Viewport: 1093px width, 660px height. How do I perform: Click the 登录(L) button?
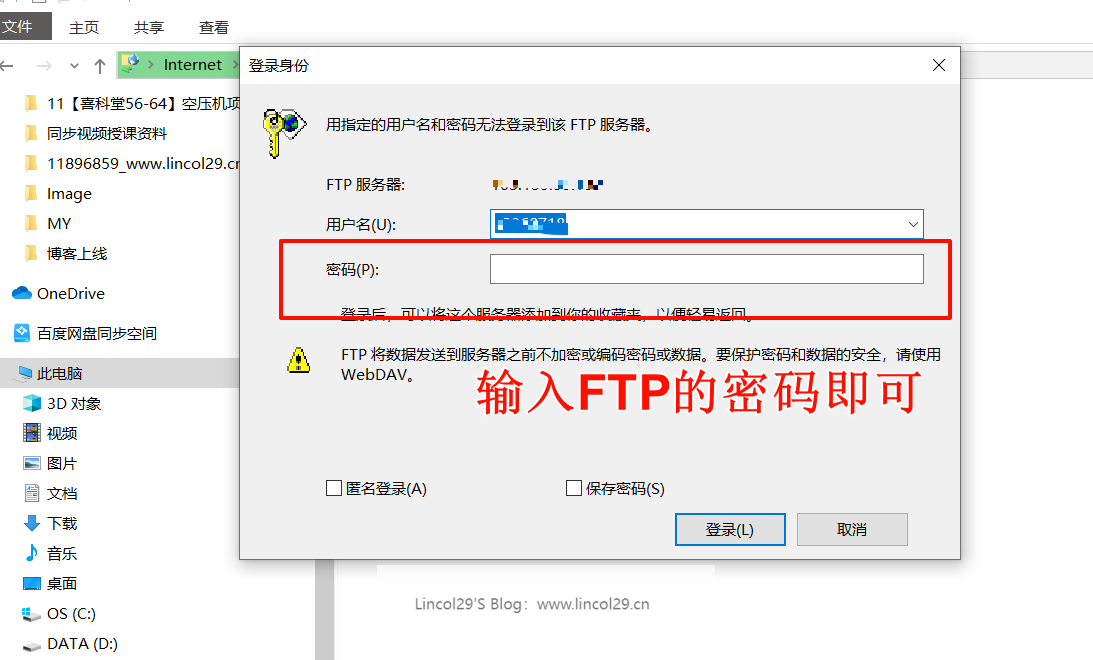[730, 530]
